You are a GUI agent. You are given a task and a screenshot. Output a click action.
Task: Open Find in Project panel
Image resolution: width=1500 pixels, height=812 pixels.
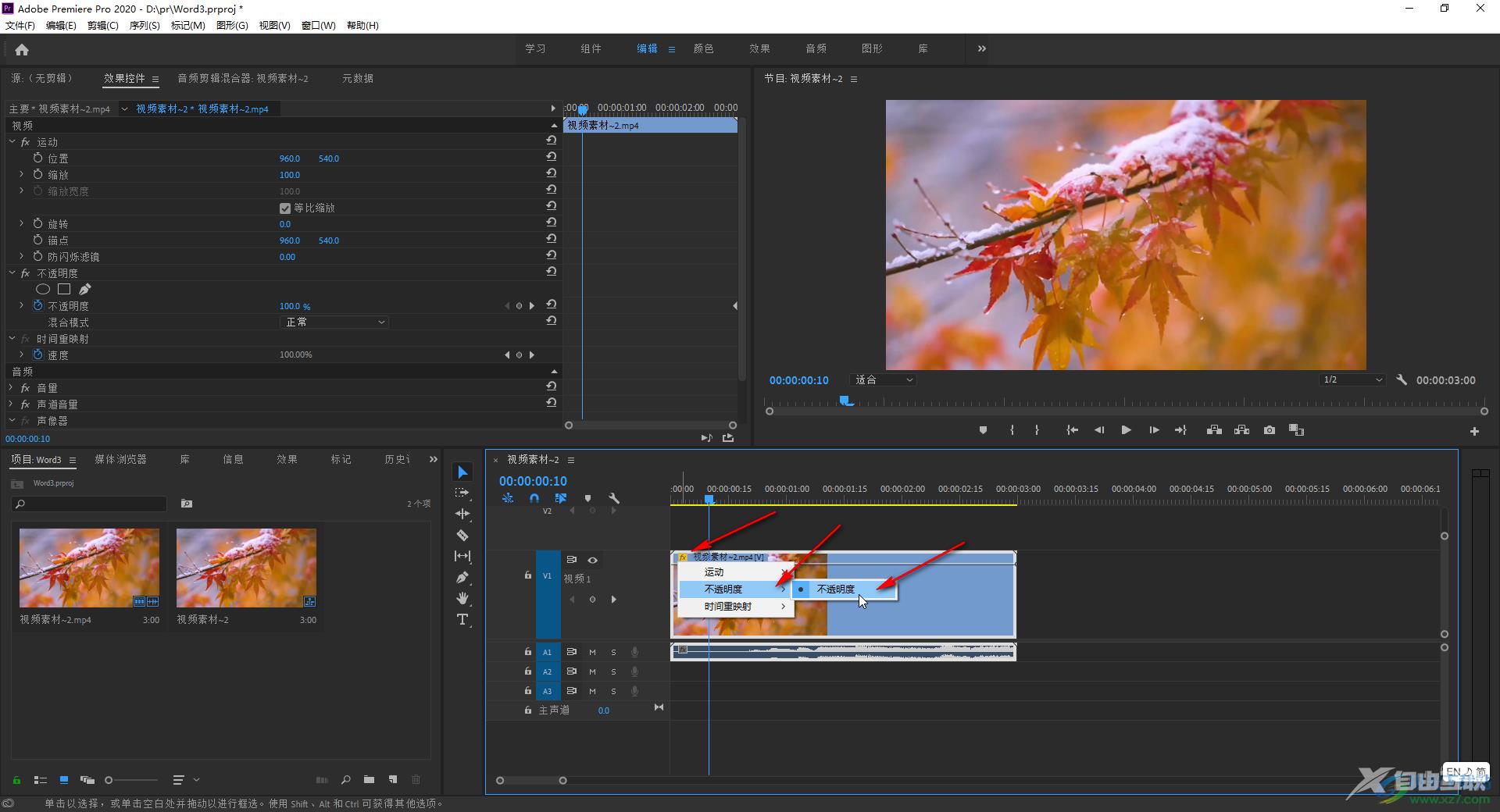tap(345, 779)
